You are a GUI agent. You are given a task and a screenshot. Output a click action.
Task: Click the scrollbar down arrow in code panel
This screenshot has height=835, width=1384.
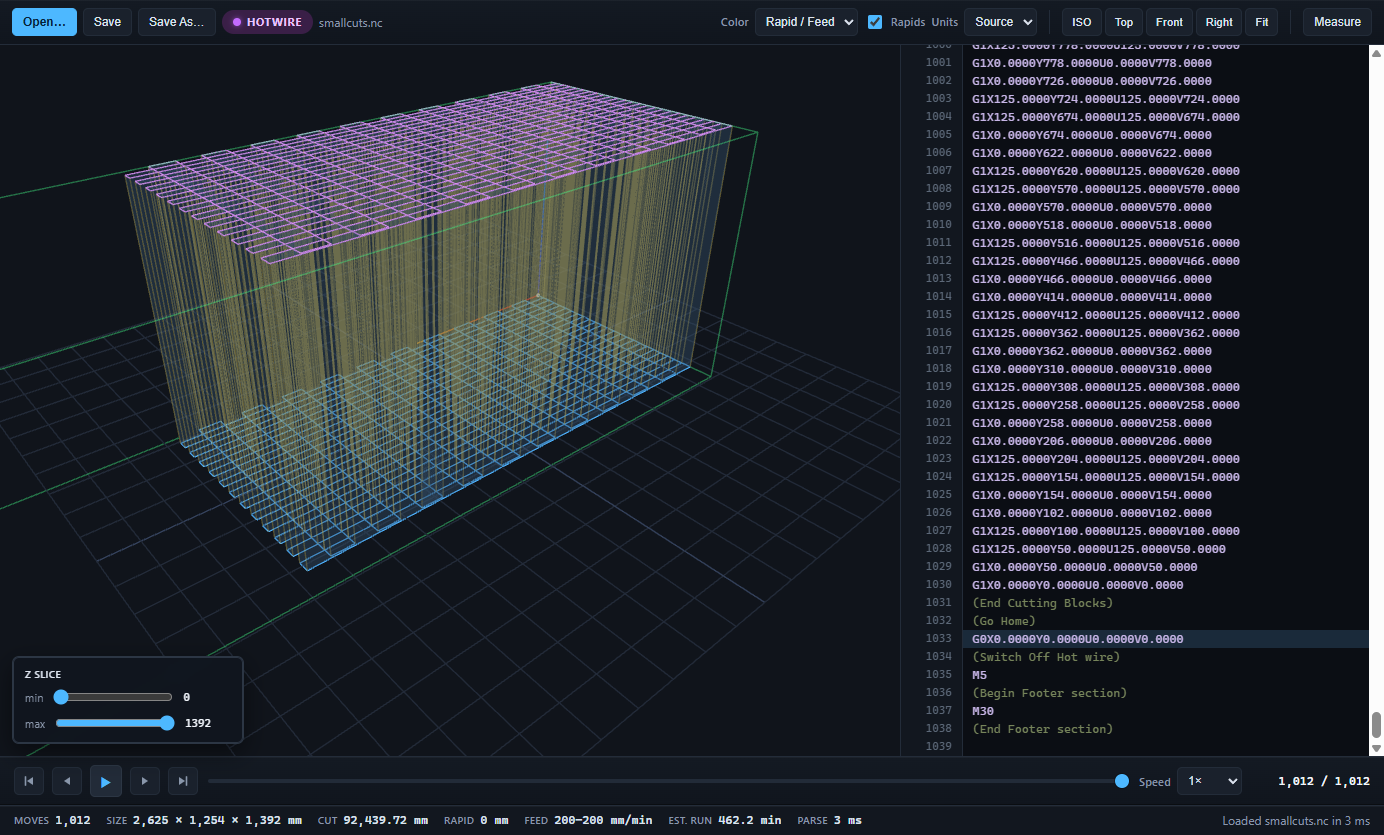pos(1376,748)
